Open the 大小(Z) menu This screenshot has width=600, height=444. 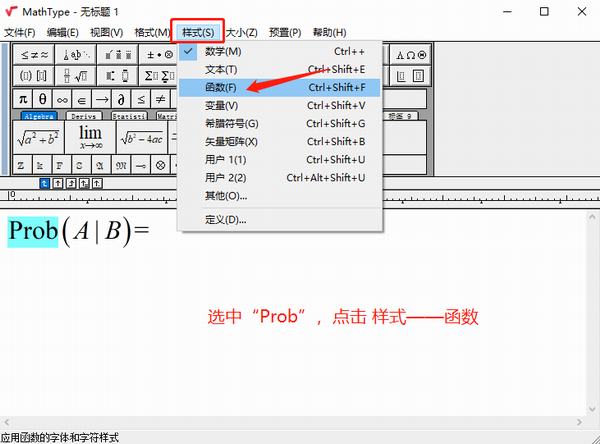[241, 33]
